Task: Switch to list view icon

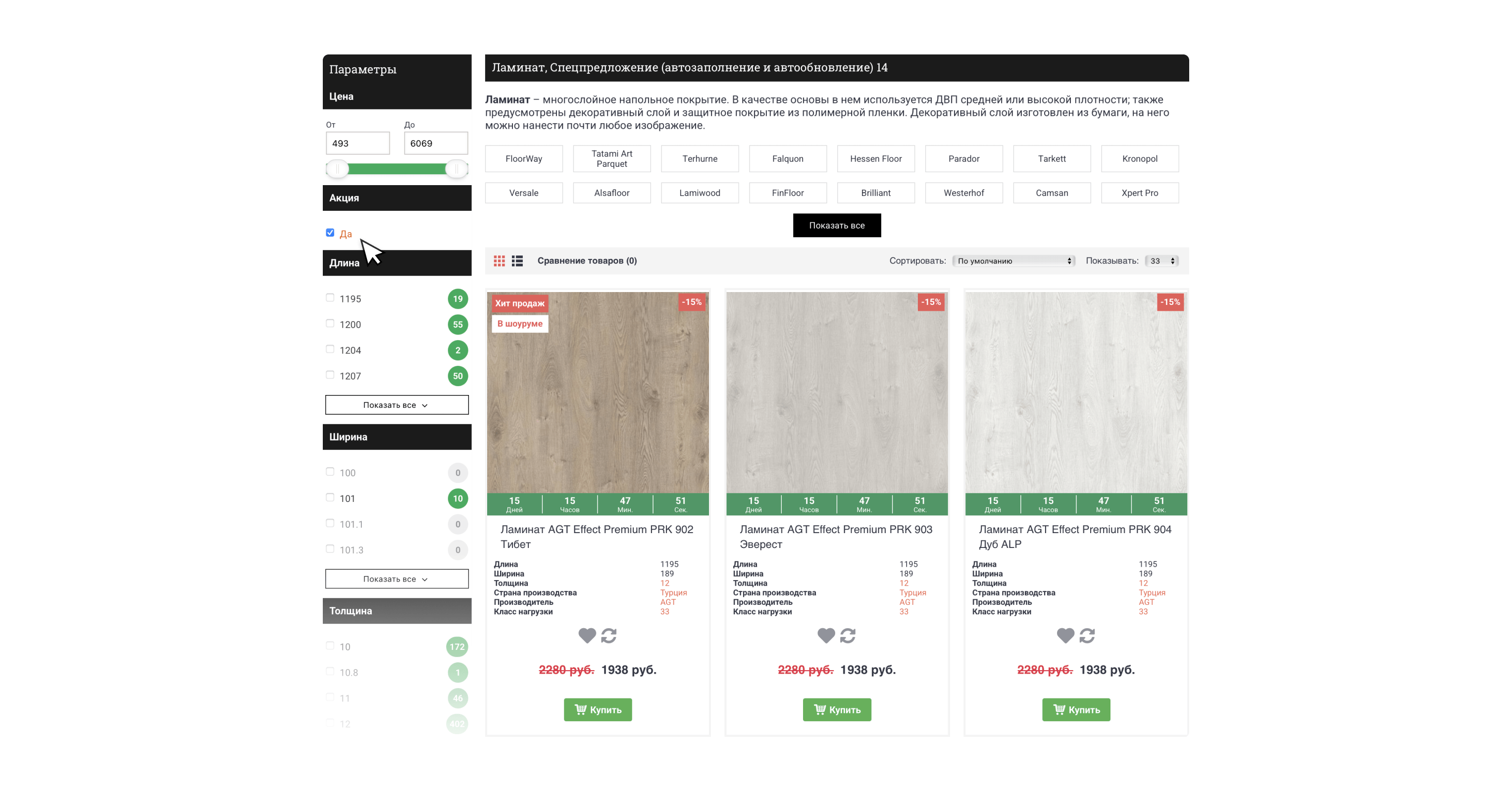Action: [517, 260]
